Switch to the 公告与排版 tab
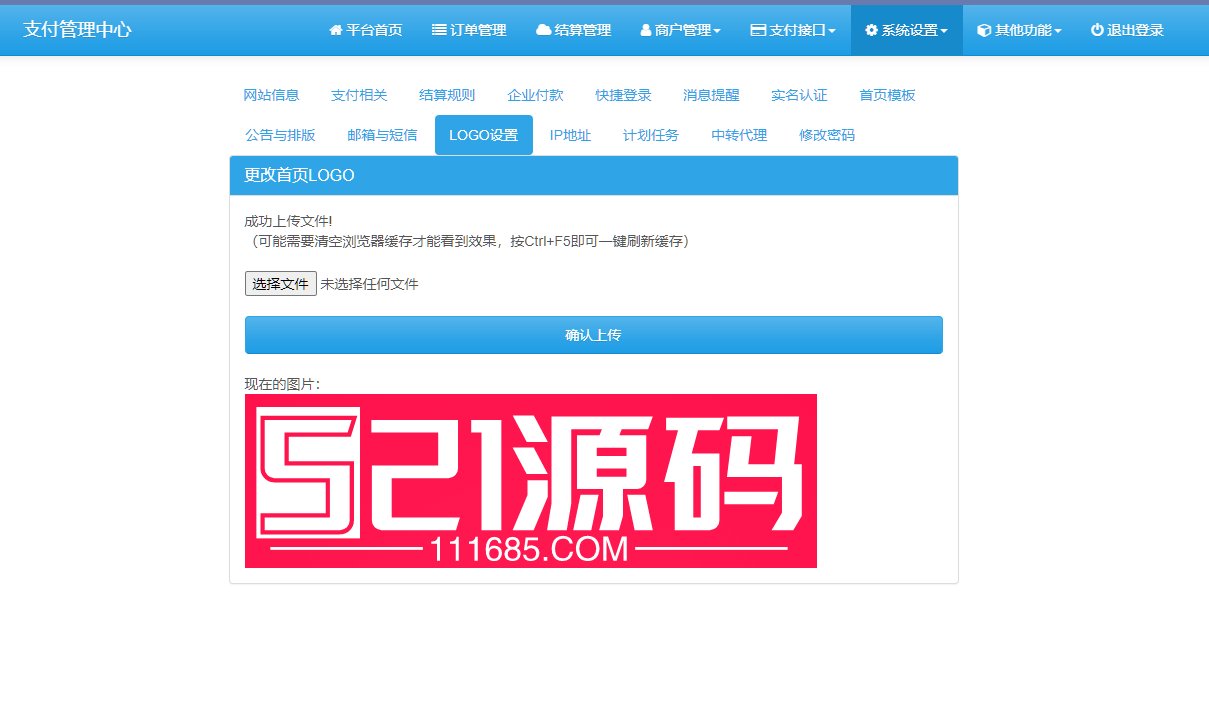The height and width of the screenshot is (728, 1209). pos(280,135)
